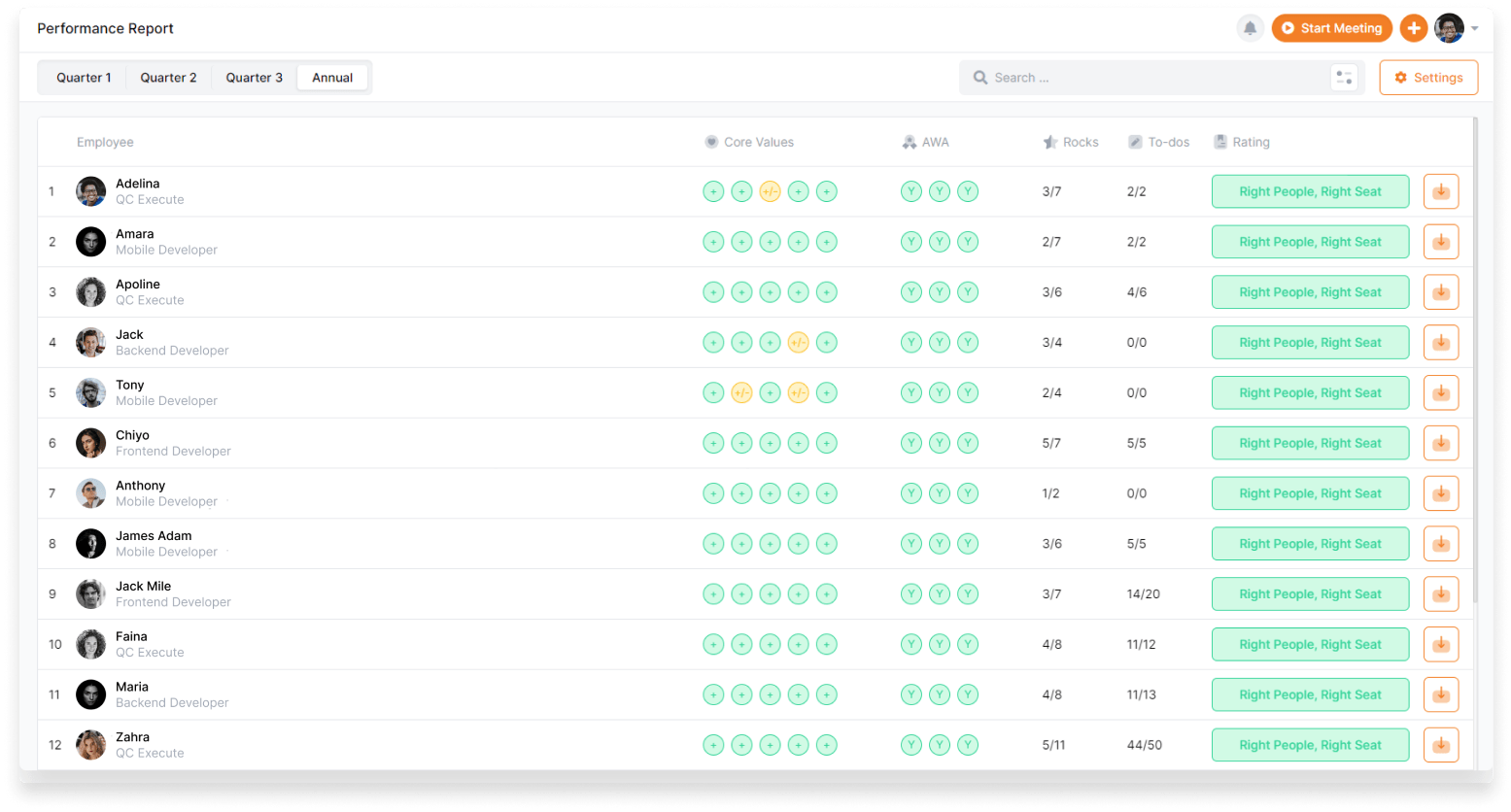Open Zahra's Right People, Right Seat rating
1511x812 pixels.
(1310, 745)
